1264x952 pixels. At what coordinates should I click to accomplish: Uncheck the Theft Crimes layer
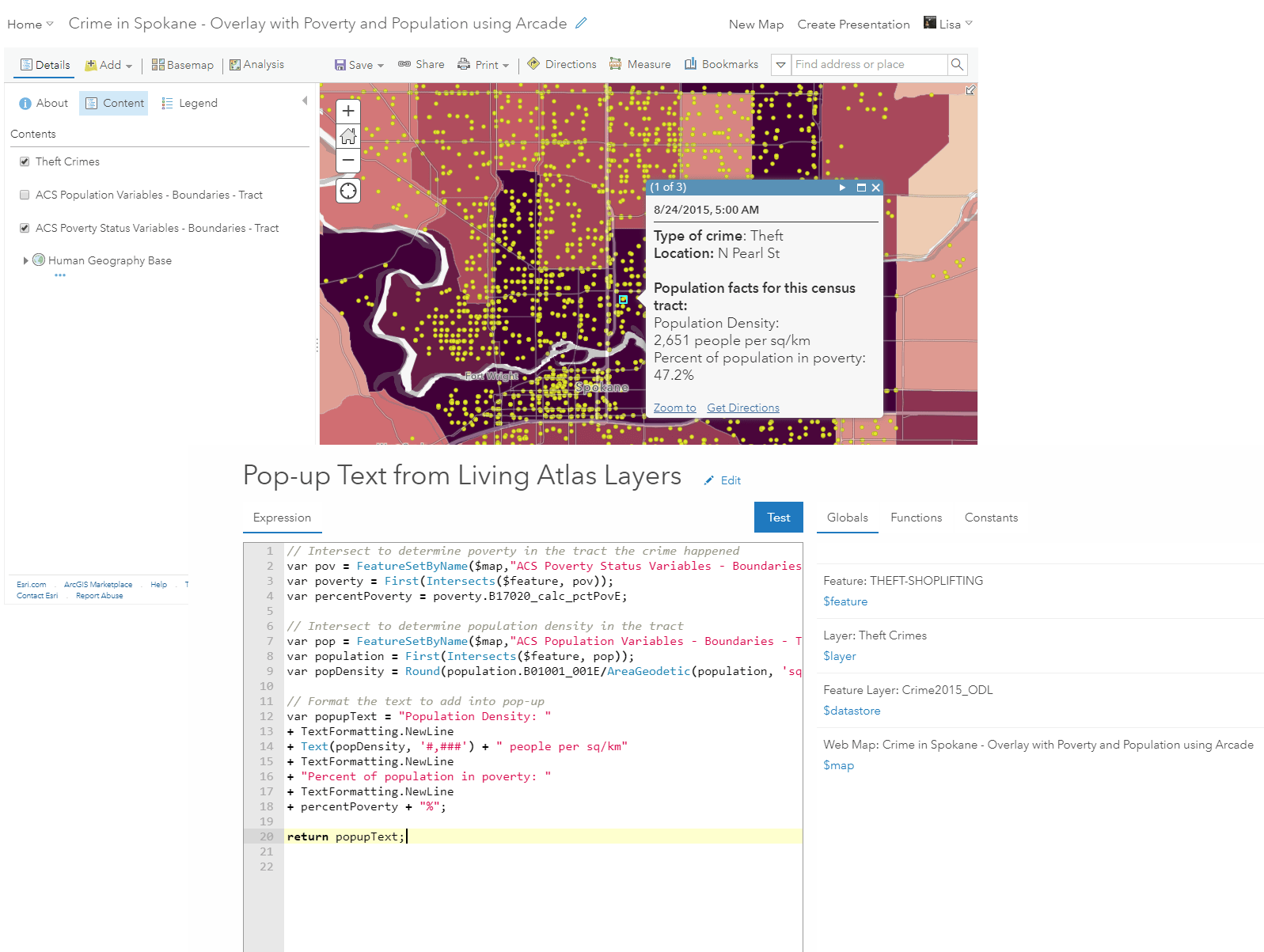[25, 161]
